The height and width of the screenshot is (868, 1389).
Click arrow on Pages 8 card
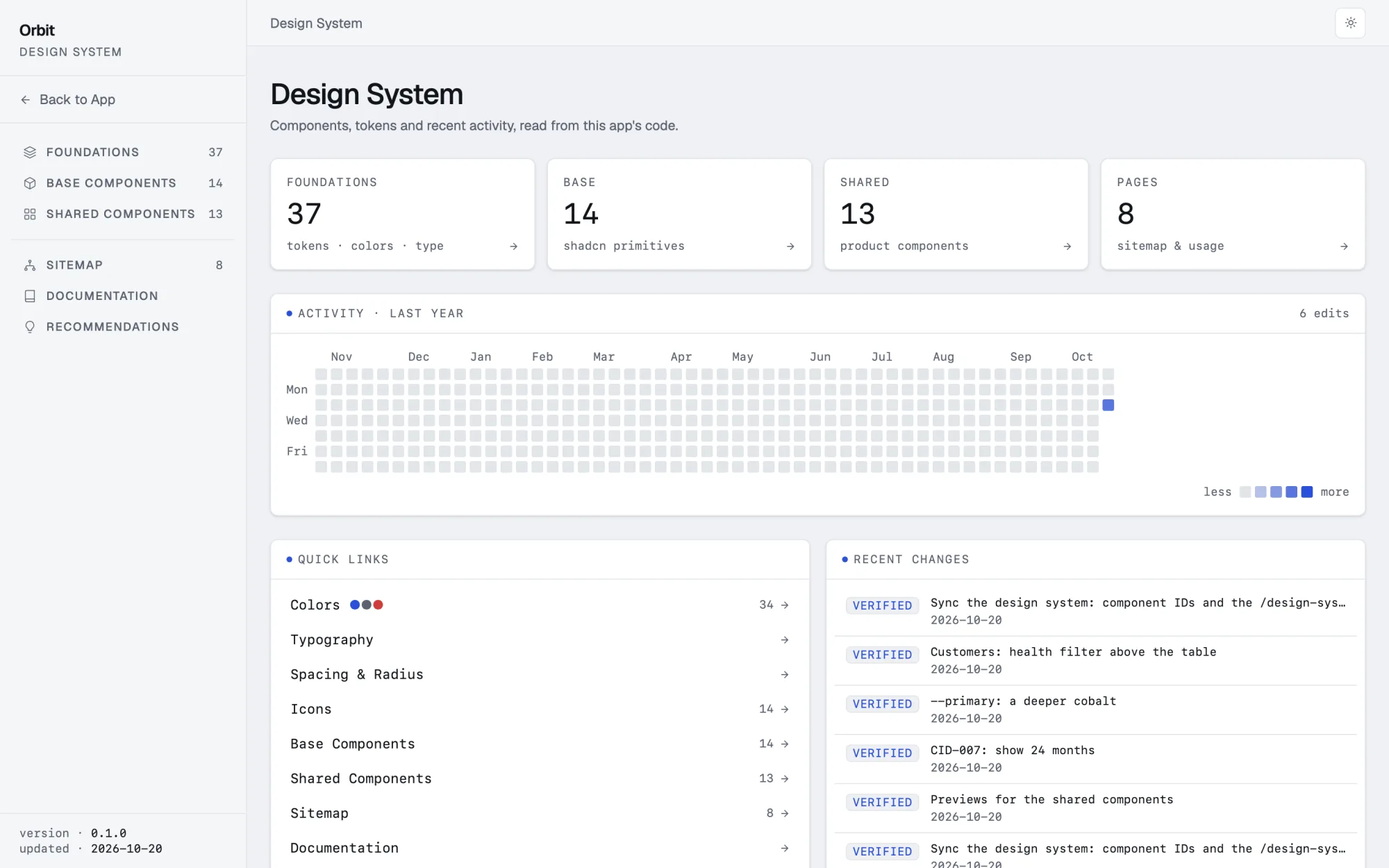1344,247
